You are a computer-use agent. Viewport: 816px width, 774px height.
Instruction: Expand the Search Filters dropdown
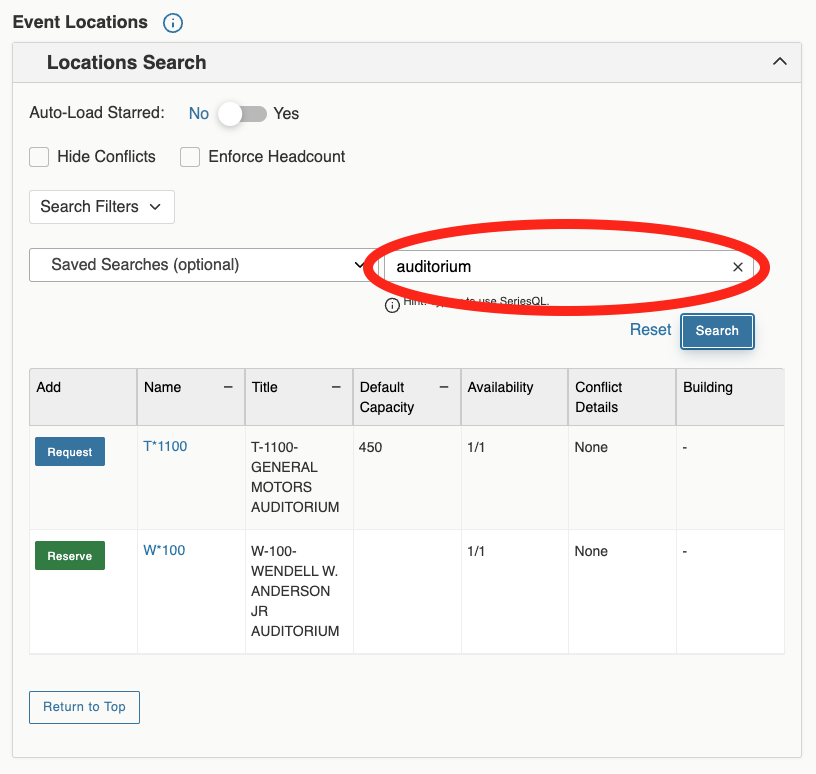(x=102, y=207)
